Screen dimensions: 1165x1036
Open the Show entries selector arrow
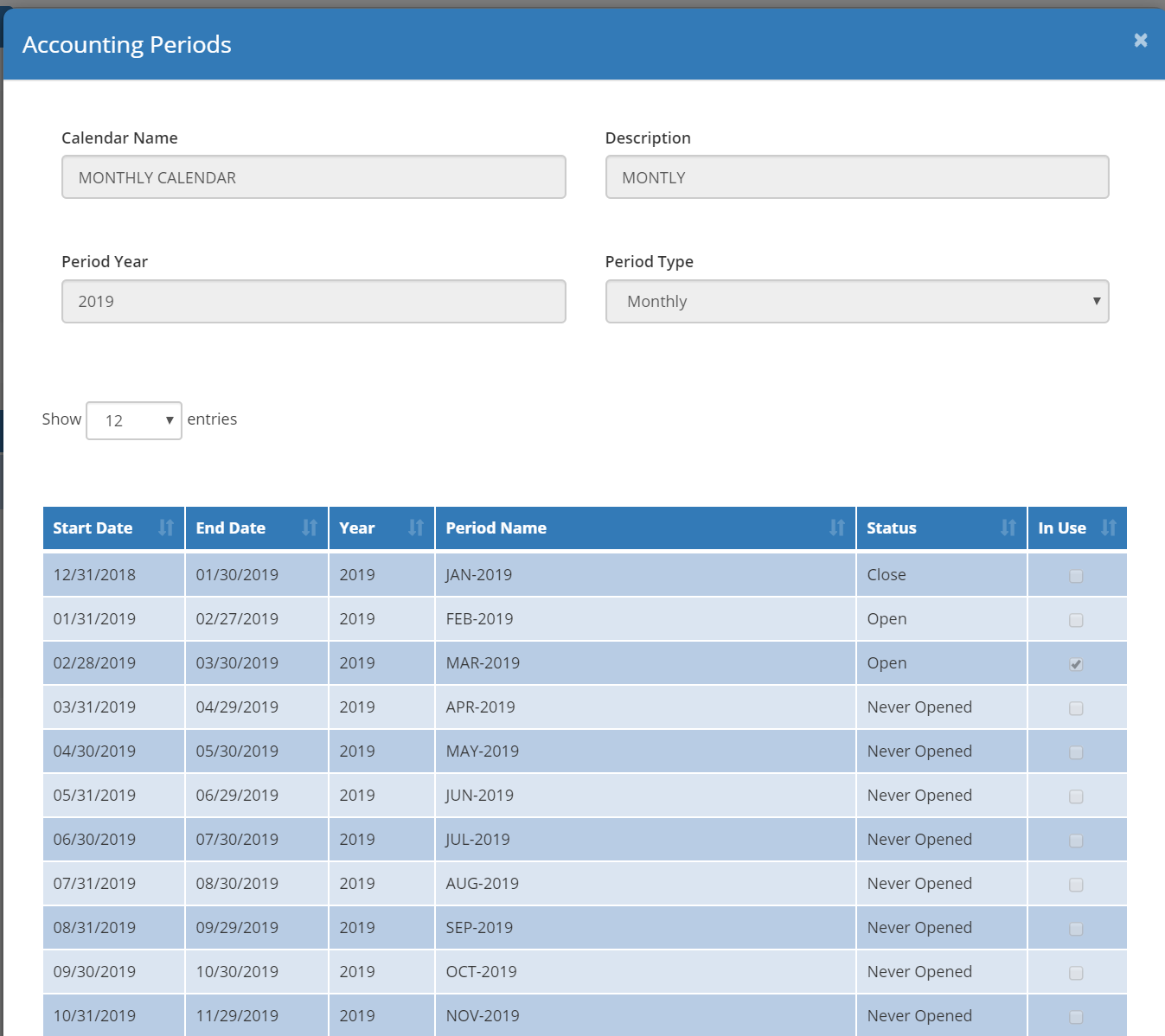170,421
